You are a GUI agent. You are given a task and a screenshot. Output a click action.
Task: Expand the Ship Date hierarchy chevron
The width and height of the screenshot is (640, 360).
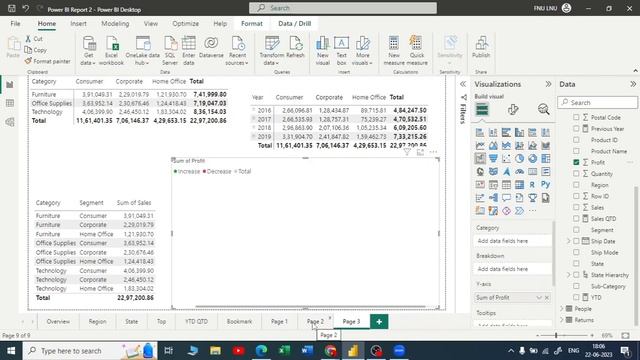pyautogui.click(x=568, y=241)
